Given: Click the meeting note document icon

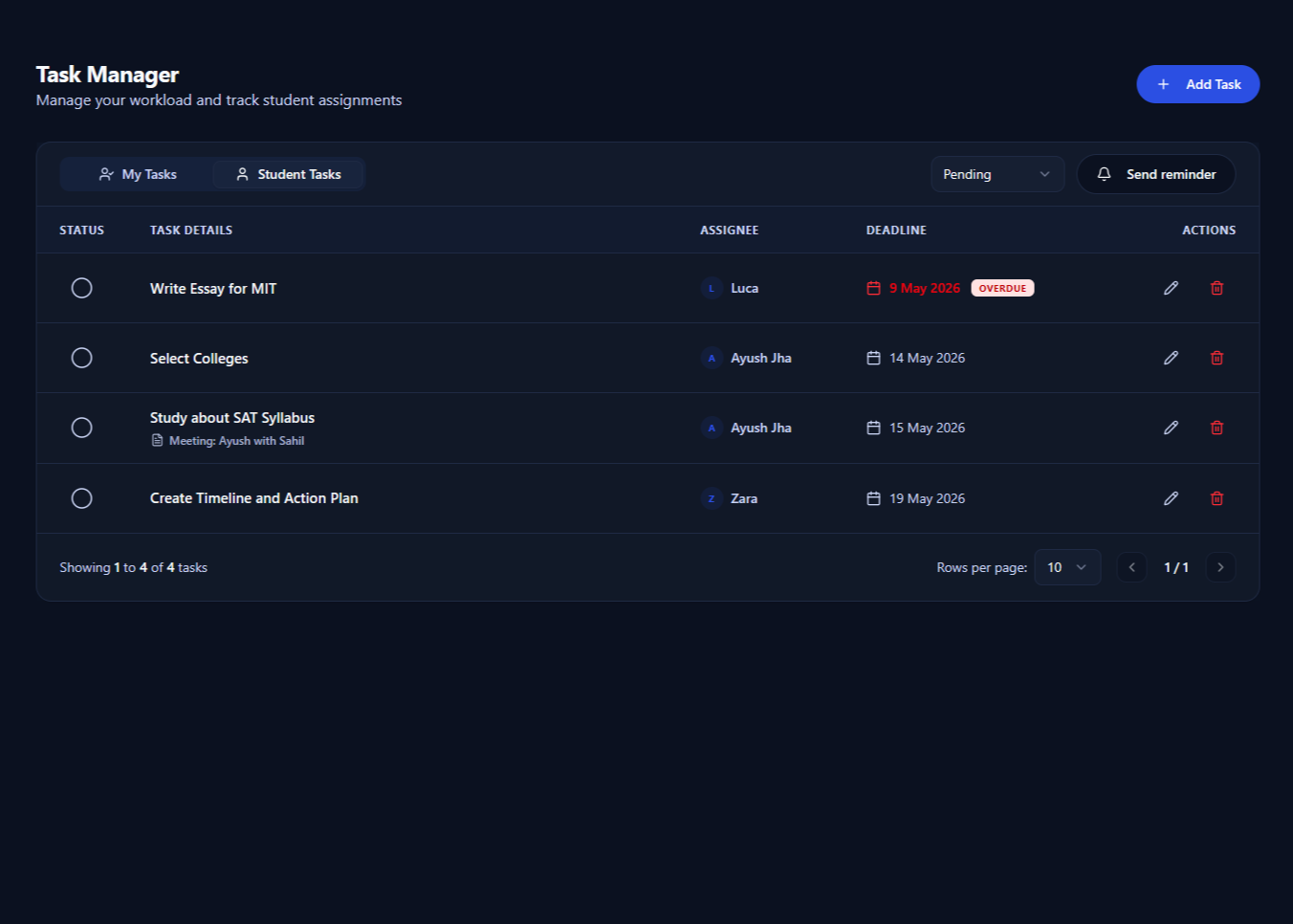Looking at the screenshot, I should [157, 441].
